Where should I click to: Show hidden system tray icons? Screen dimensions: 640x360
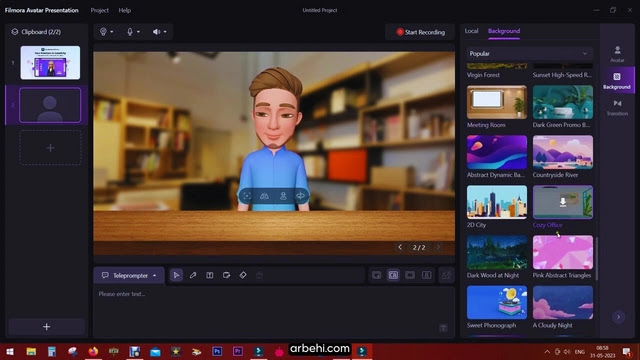[x=547, y=351]
